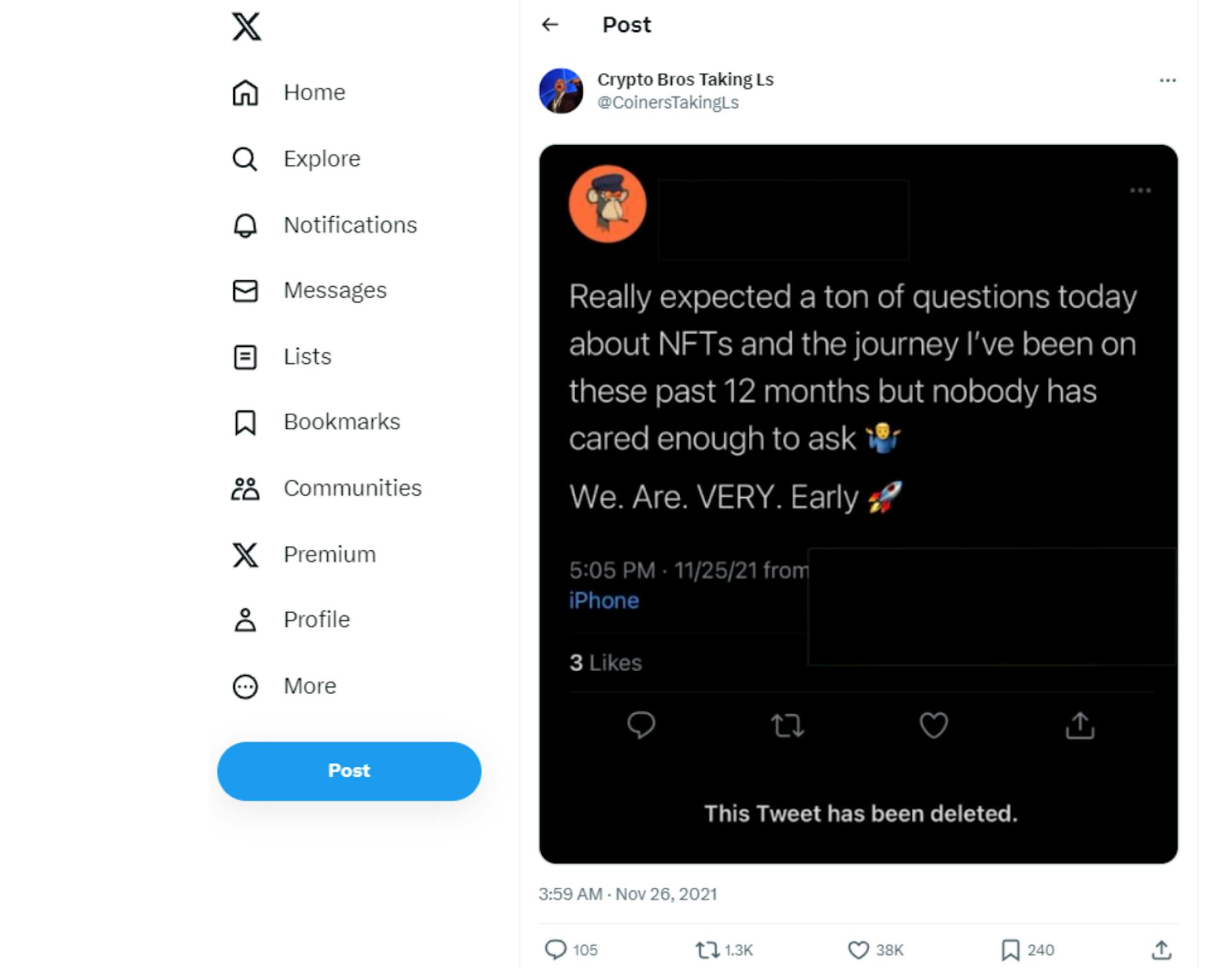
Task: Open the @CoinersTakingLs profile link
Action: tap(668, 102)
